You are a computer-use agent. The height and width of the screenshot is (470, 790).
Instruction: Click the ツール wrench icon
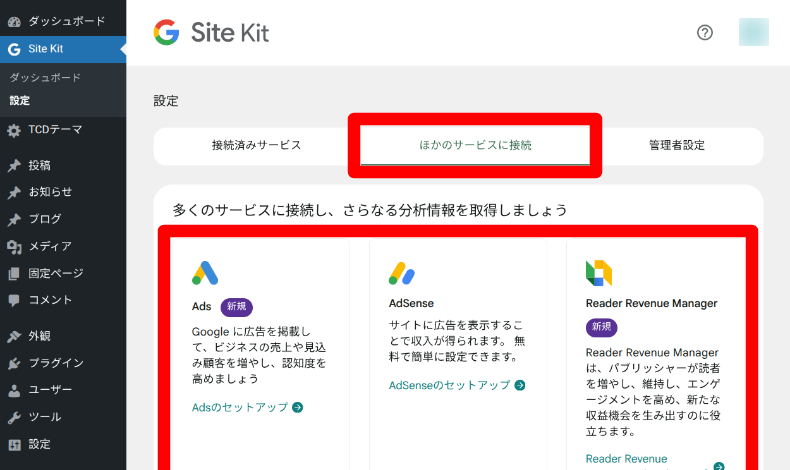[14, 418]
